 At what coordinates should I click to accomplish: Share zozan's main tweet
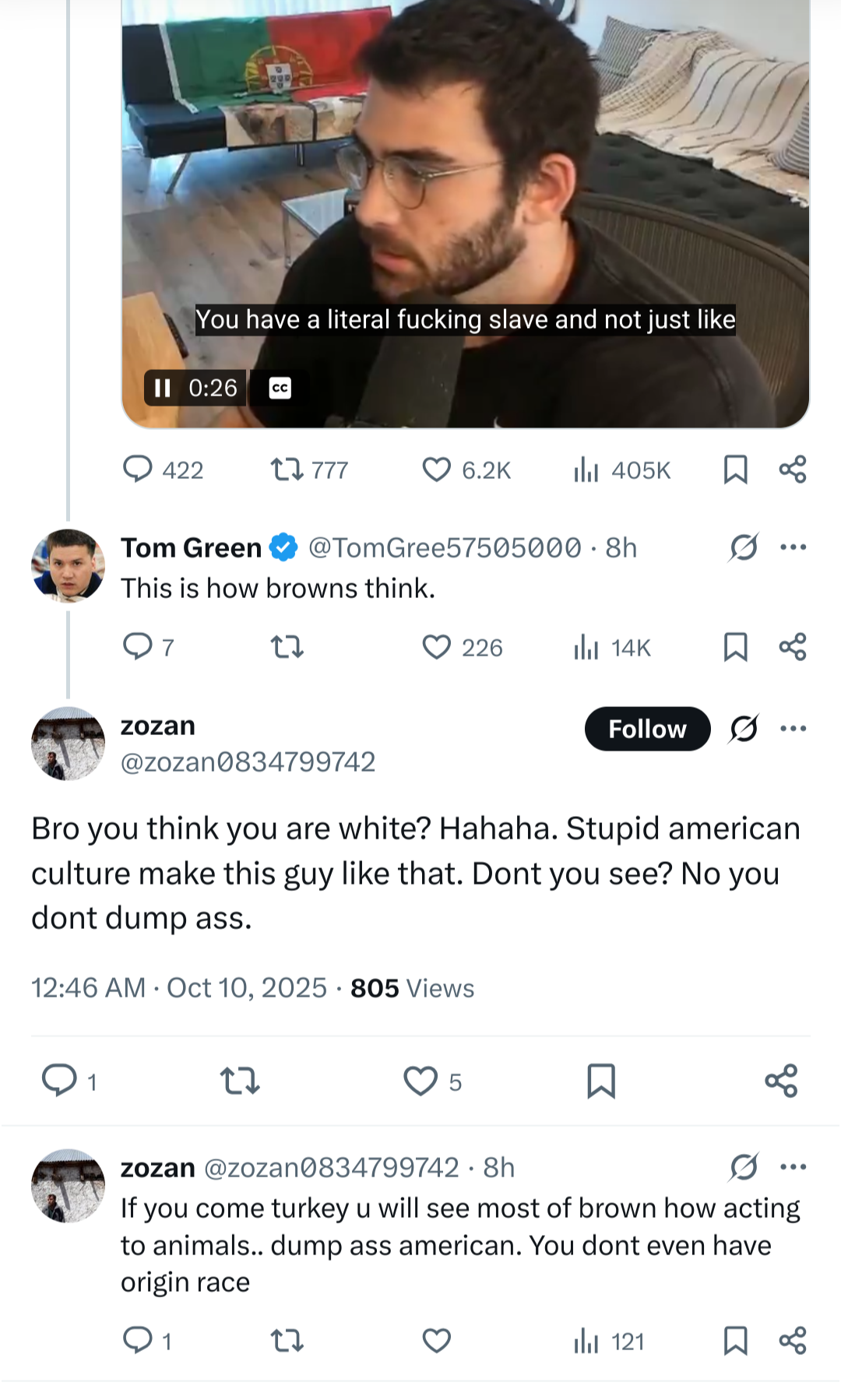pyautogui.click(x=781, y=1081)
